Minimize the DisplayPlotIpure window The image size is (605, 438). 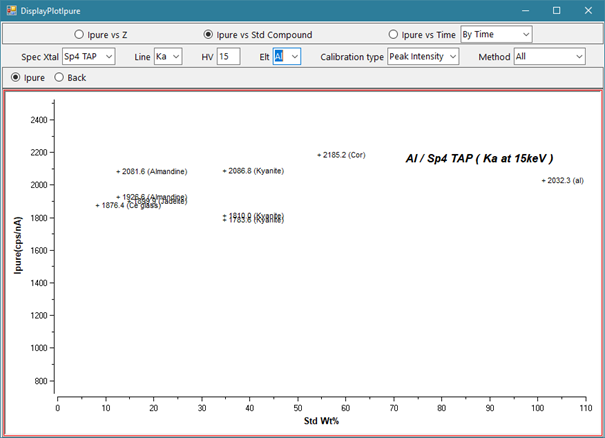tap(526, 10)
